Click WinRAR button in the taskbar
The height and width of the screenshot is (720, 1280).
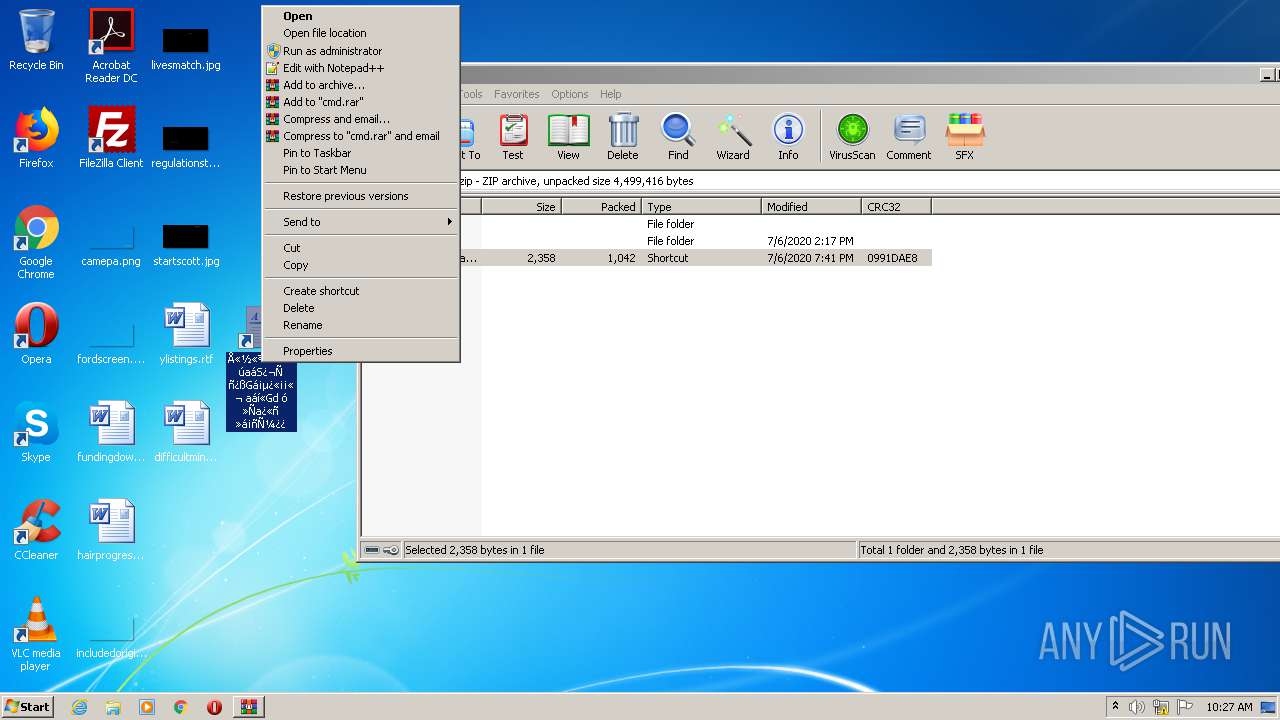point(248,707)
